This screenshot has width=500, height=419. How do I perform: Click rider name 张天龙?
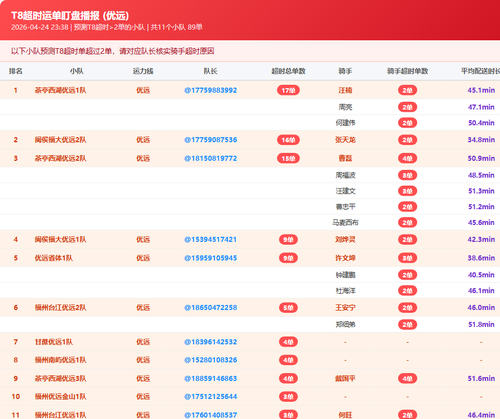pyautogui.click(x=345, y=140)
